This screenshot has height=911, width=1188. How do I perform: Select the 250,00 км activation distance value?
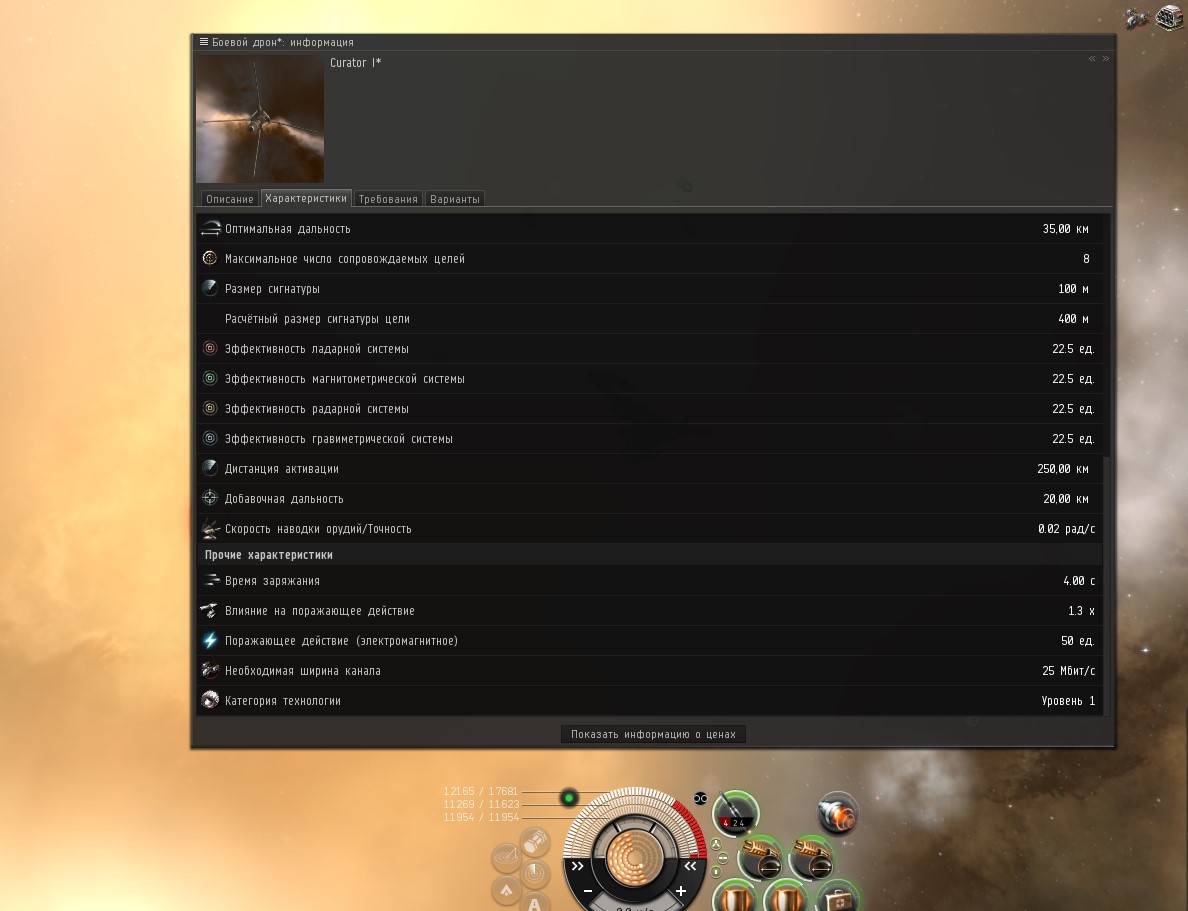[1063, 469]
